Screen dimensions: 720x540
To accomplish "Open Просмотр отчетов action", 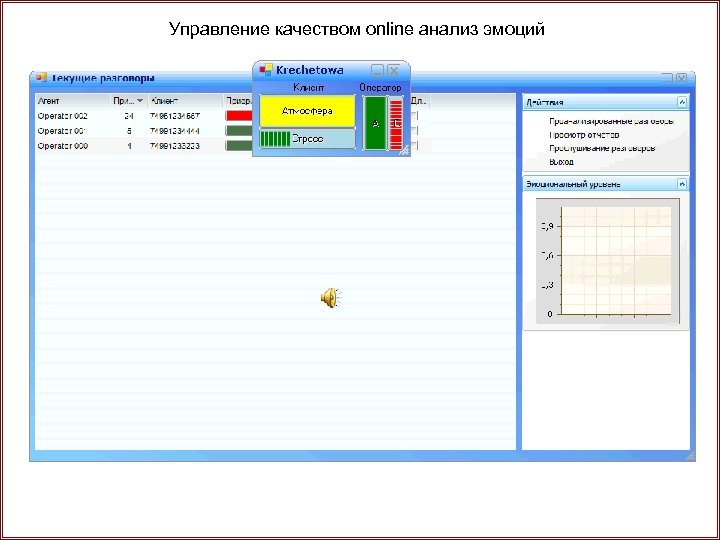I will [584, 135].
